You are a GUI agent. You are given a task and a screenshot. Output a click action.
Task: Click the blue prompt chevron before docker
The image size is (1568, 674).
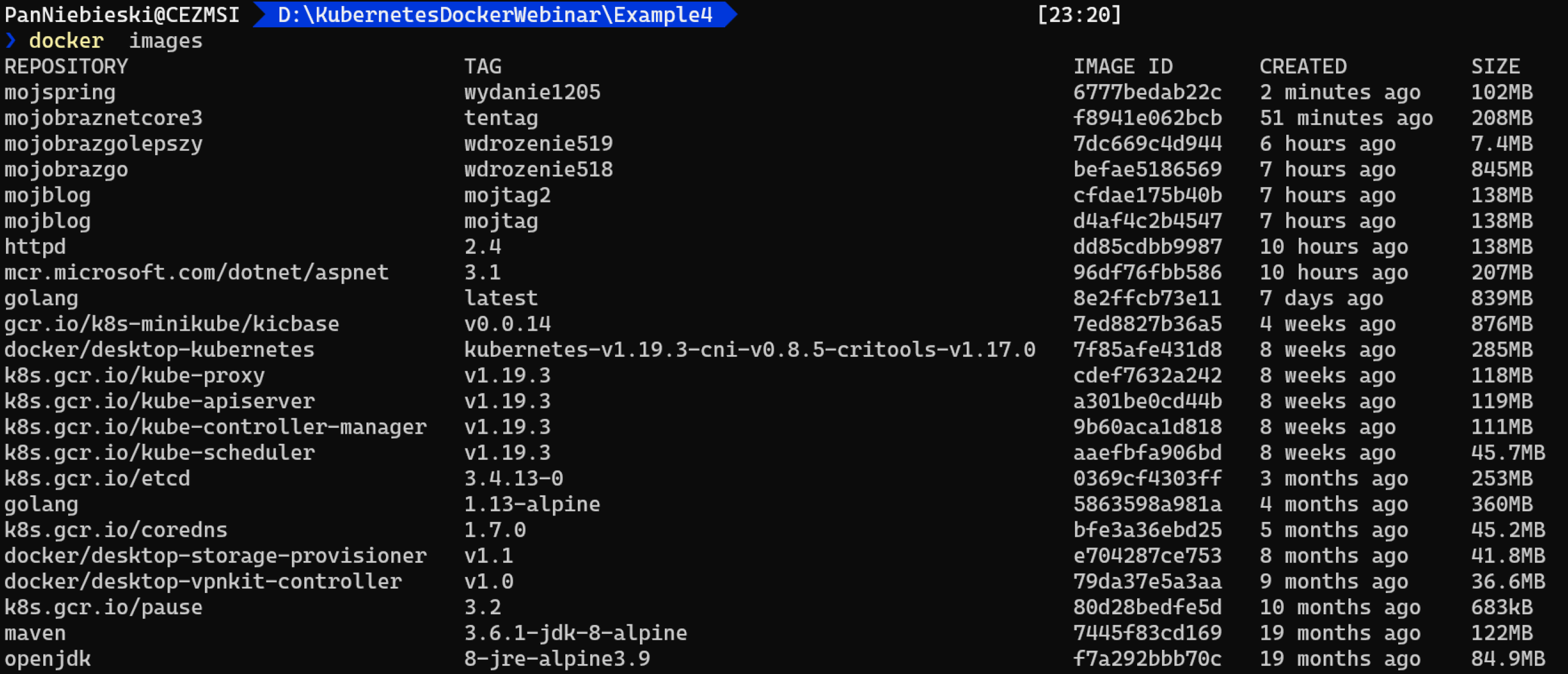point(10,41)
